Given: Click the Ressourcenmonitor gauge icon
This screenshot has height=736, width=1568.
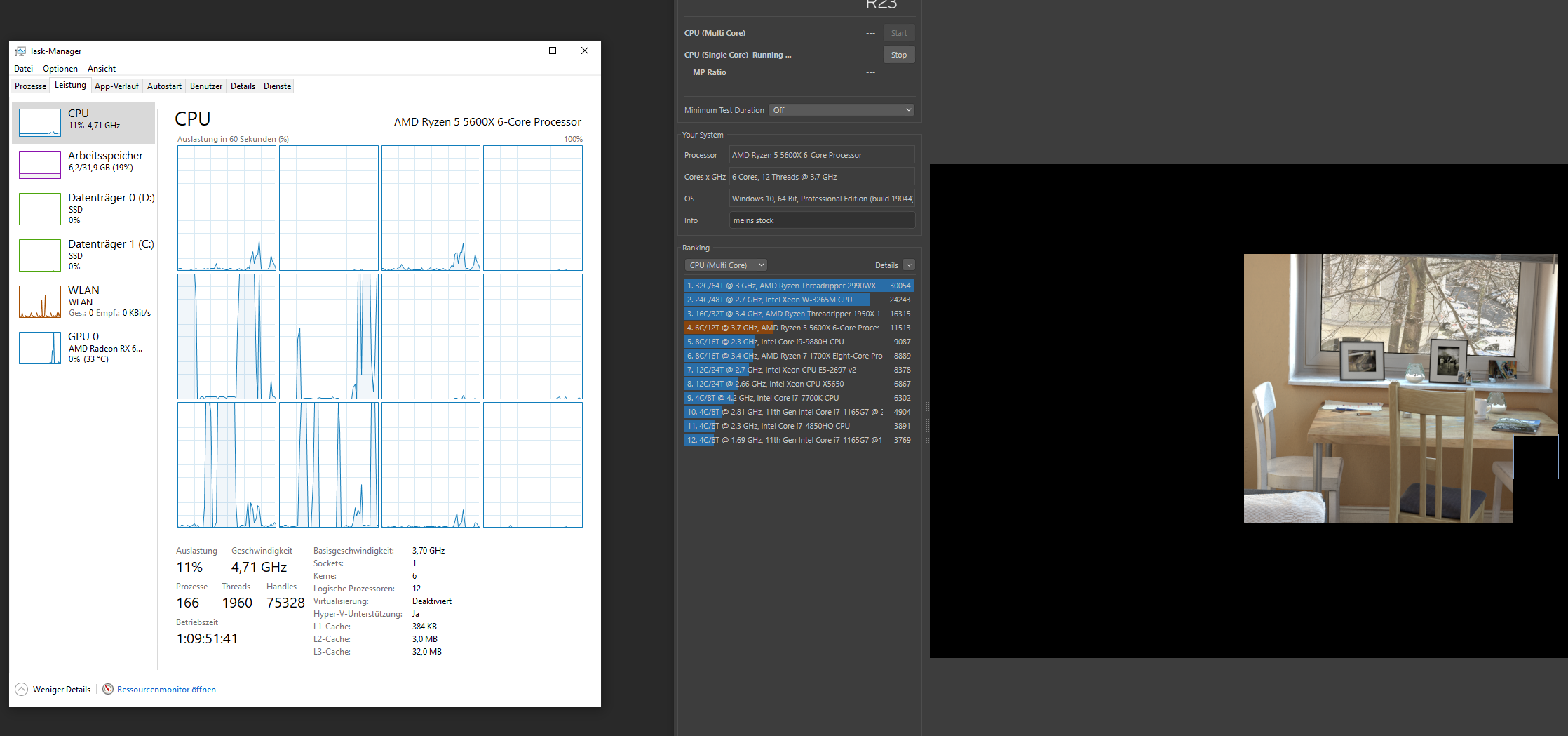Looking at the screenshot, I should point(108,690).
